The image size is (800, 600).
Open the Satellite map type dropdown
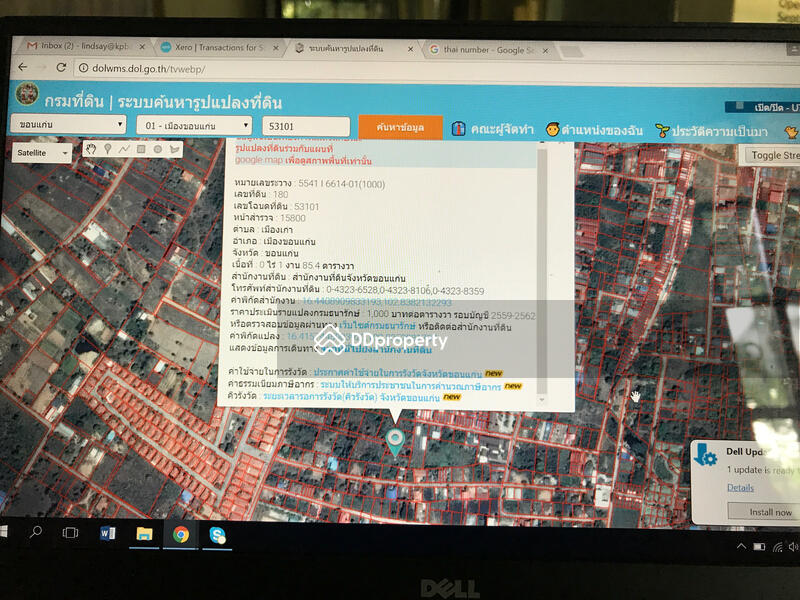[42, 153]
